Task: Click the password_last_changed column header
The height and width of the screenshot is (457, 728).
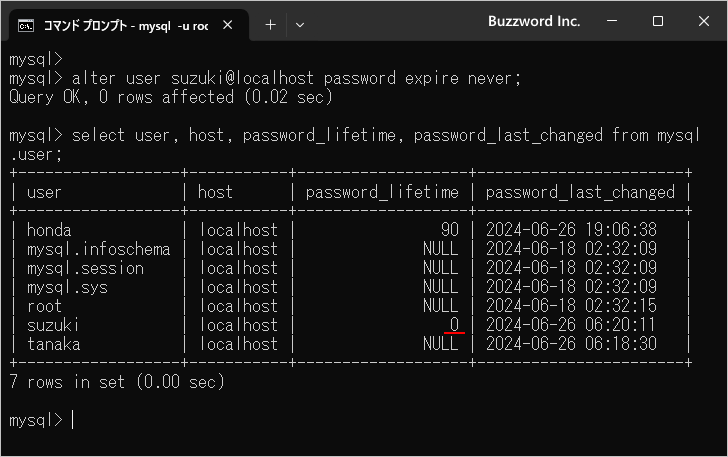Action: pos(580,192)
